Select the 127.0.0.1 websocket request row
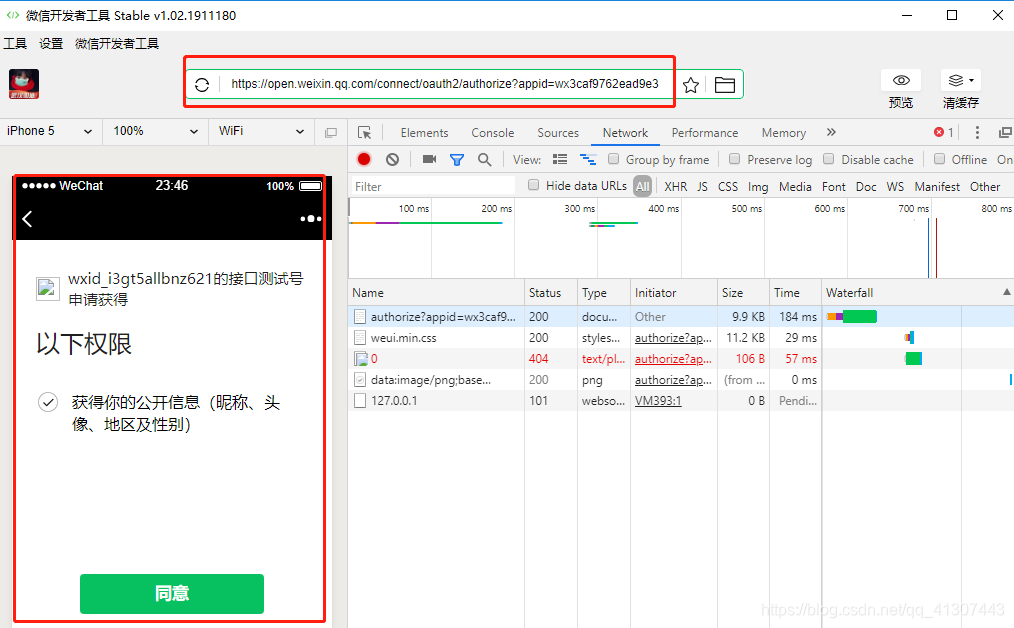The image size is (1014, 628). (681, 400)
